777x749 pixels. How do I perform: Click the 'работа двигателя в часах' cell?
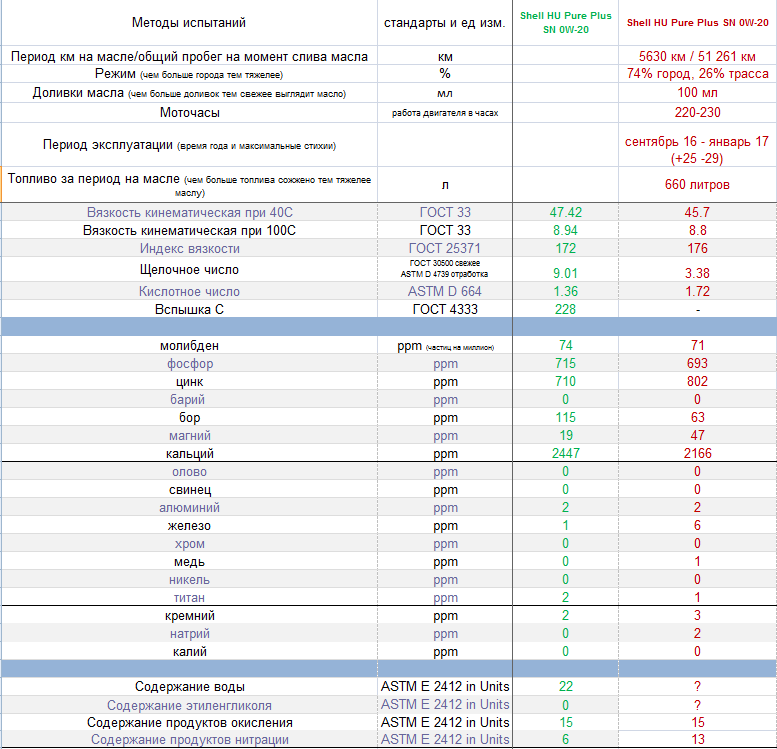445,113
